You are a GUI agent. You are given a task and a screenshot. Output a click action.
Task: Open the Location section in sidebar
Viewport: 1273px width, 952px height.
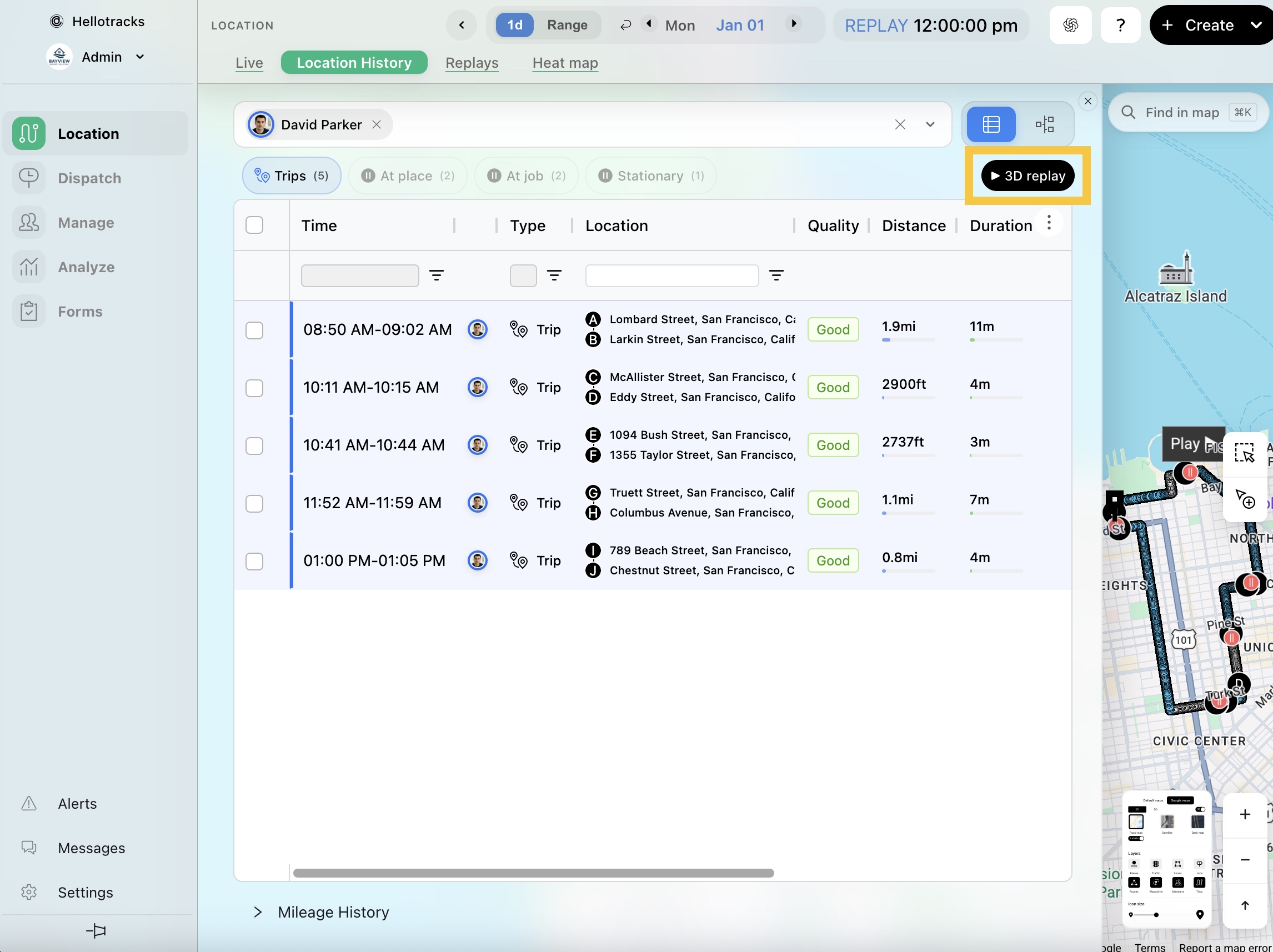[95, 133]
